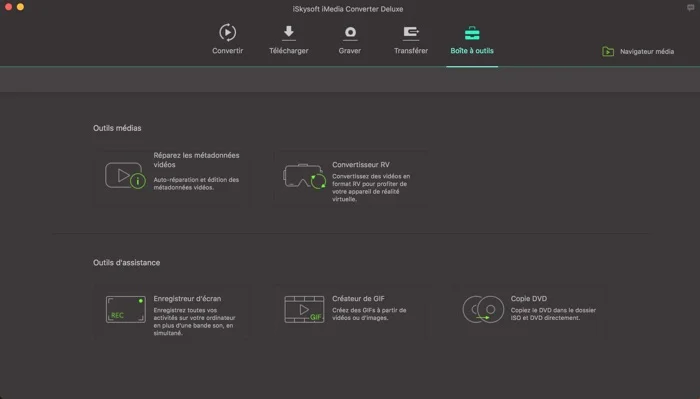Click the DVD copy discs icon
700x399 pixels.
[x=483, y=309]
